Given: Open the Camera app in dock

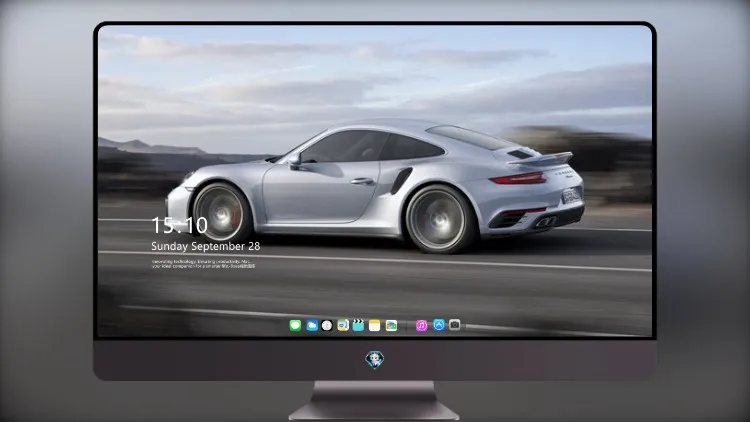Looking at the screenshot, I should click(x=454, y=325).
